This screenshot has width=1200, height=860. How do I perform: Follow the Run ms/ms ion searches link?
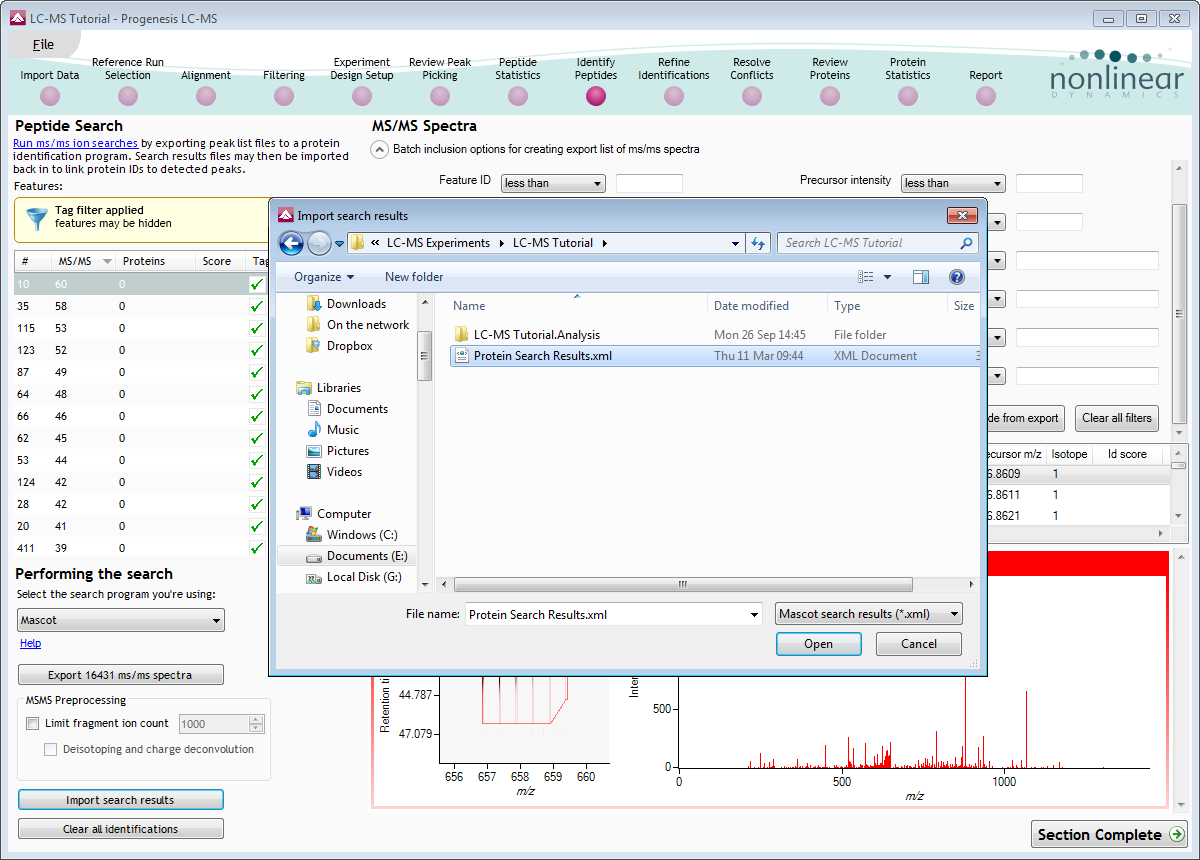click(x=75, y=143)
